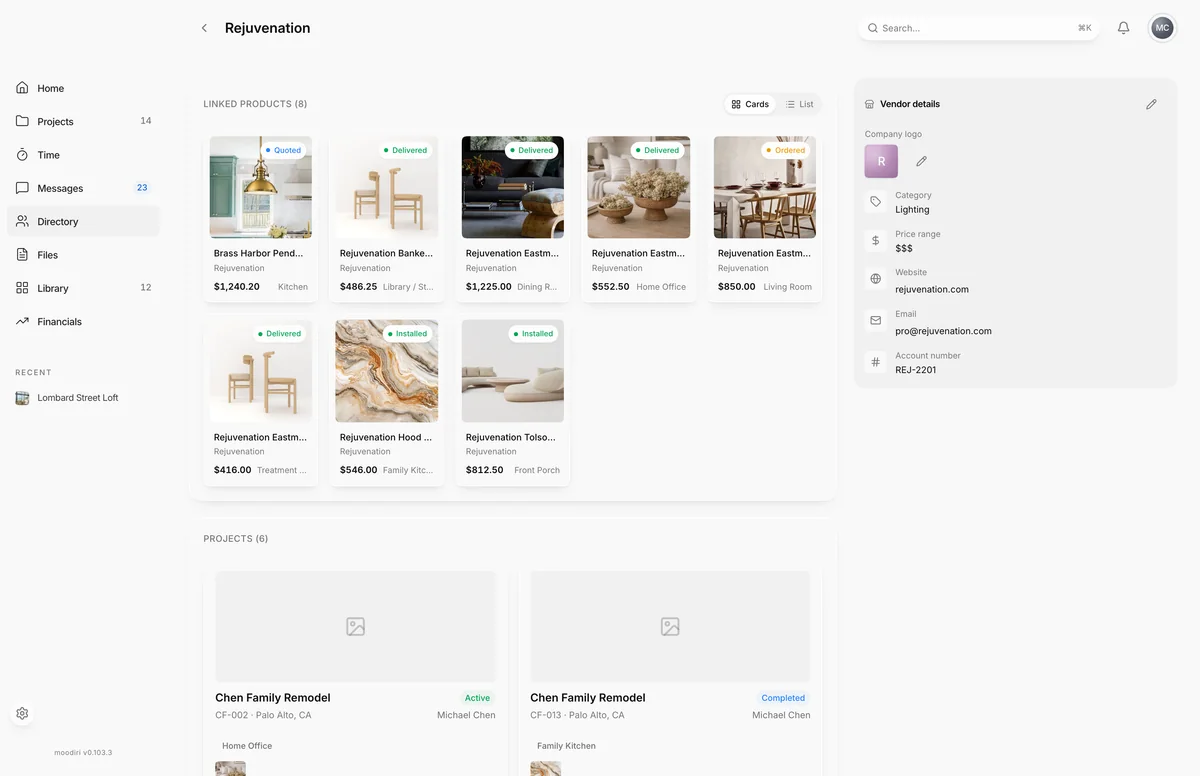This screenshot has height=776, width=1200.
Task: Switch linked products to Cards view
Action: [x=750, y=104]
